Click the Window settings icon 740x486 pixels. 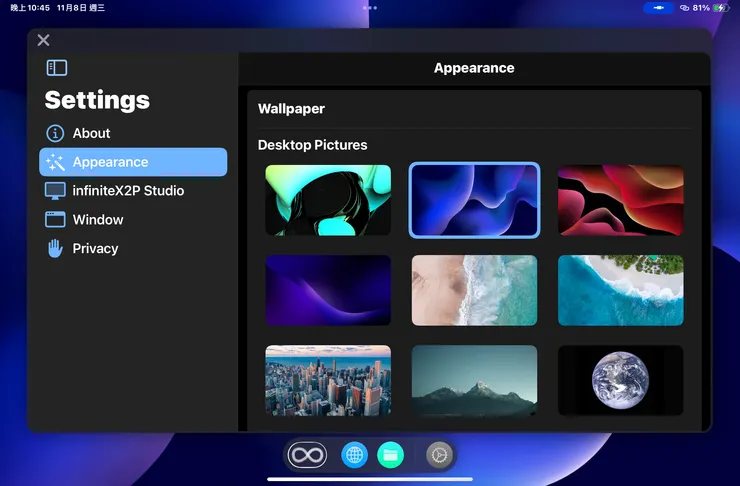[x=55, y=220]
